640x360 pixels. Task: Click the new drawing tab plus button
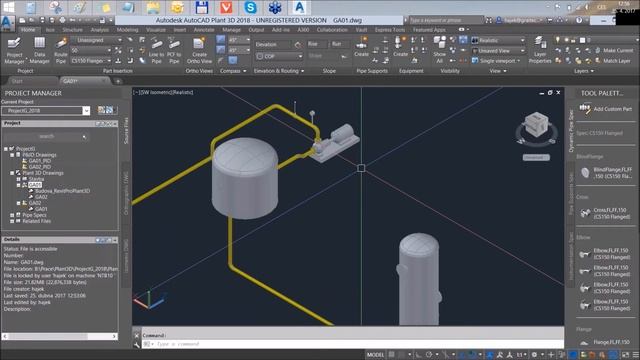[x=118, y=81]
